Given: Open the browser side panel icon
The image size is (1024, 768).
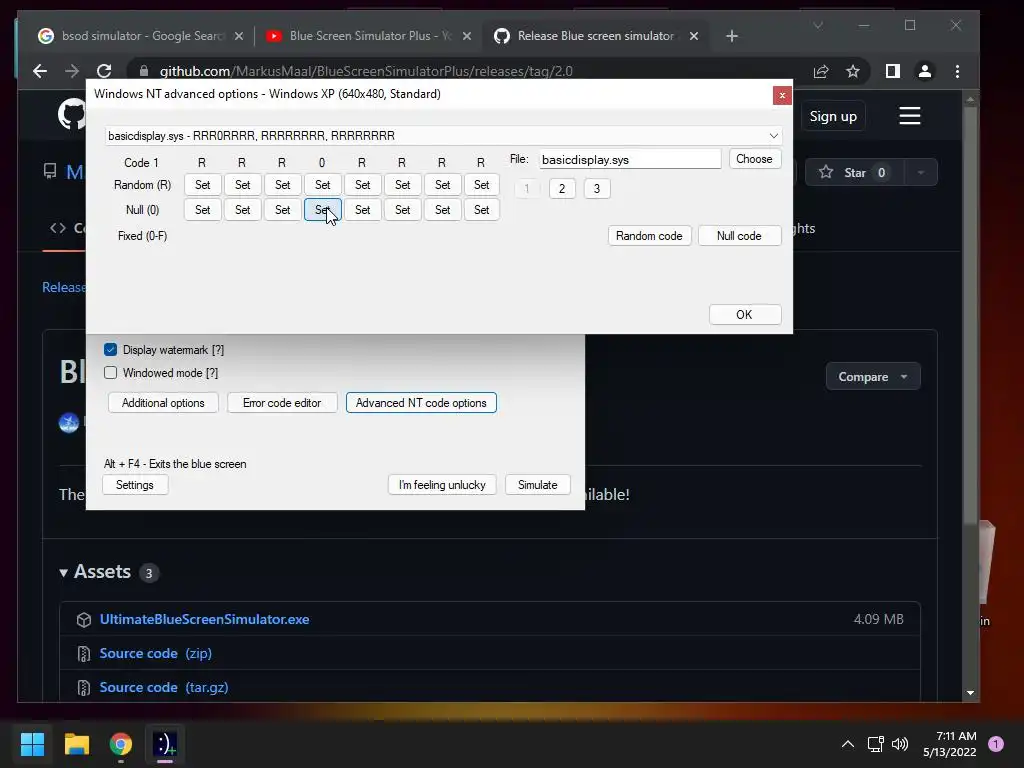Looking at the screenshot, I should [893, 71].
